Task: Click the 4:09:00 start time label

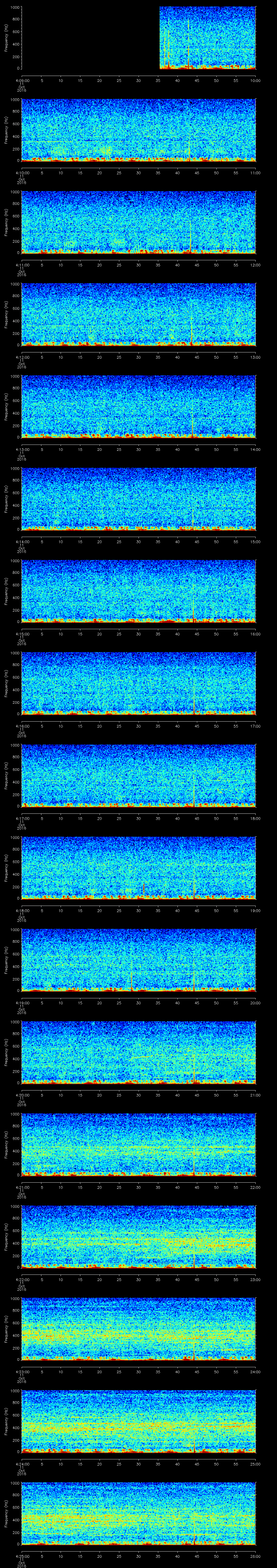Action: 22,80
